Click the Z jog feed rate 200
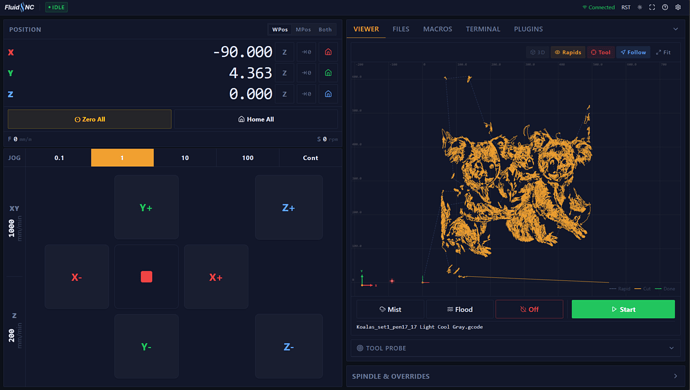 tap(11, 335)
